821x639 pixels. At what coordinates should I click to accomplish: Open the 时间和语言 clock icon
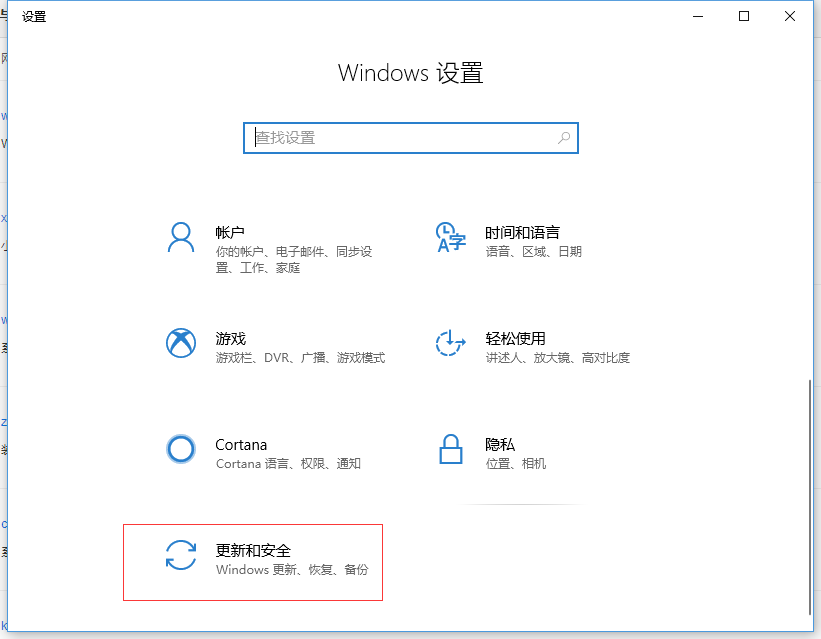[x=449, y=236]
